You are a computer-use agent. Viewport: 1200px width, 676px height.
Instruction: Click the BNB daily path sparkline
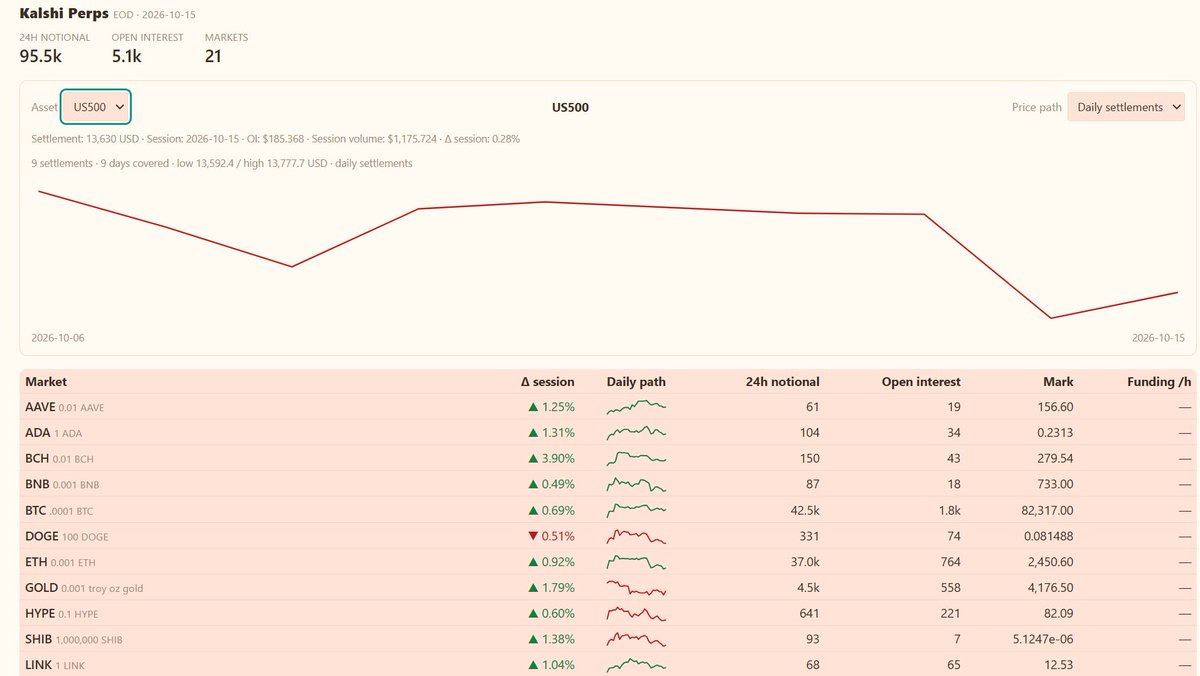tap(636, 484)
